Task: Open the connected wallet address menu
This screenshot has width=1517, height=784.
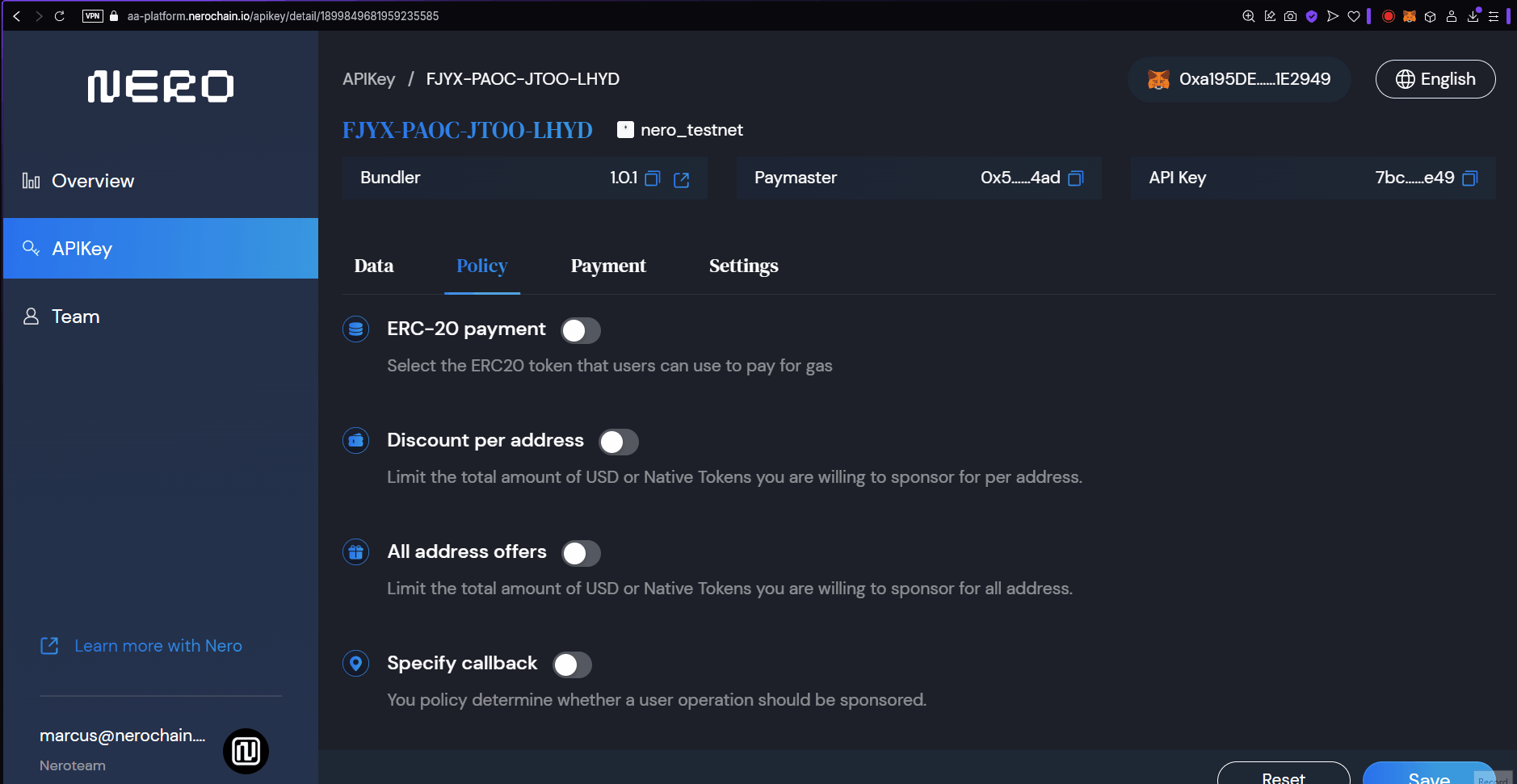Action: pos(1238,79)
